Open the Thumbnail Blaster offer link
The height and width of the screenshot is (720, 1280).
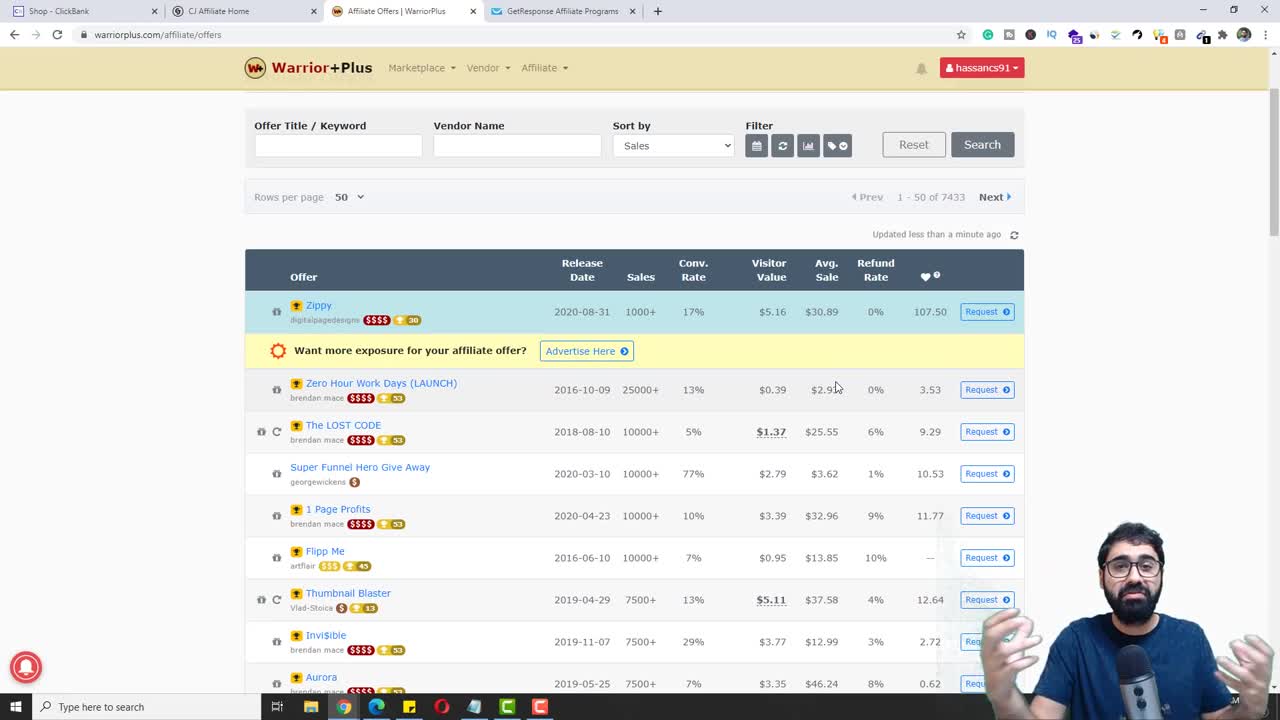348,593
